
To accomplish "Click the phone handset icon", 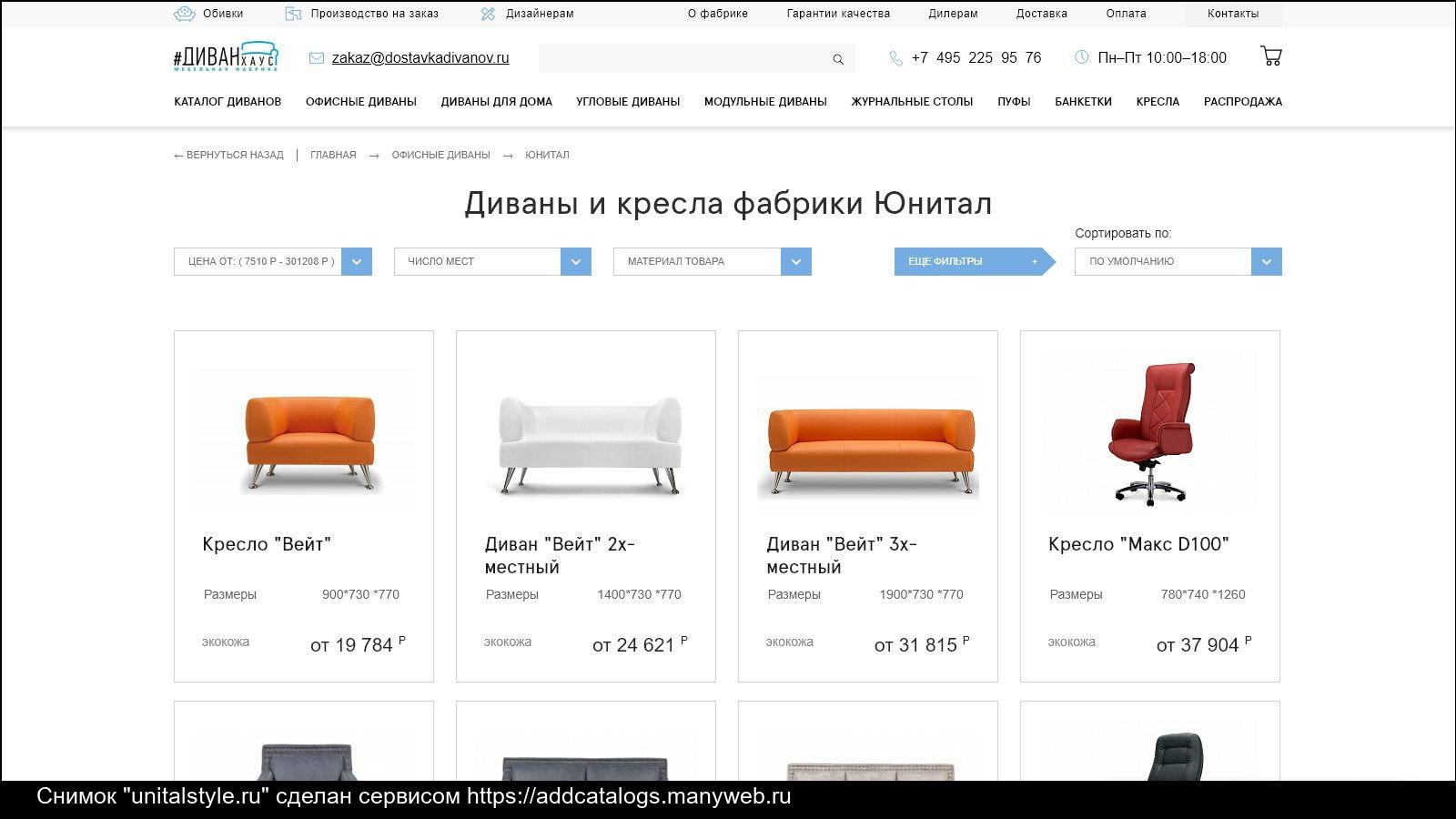I will [x=895, y=58].
